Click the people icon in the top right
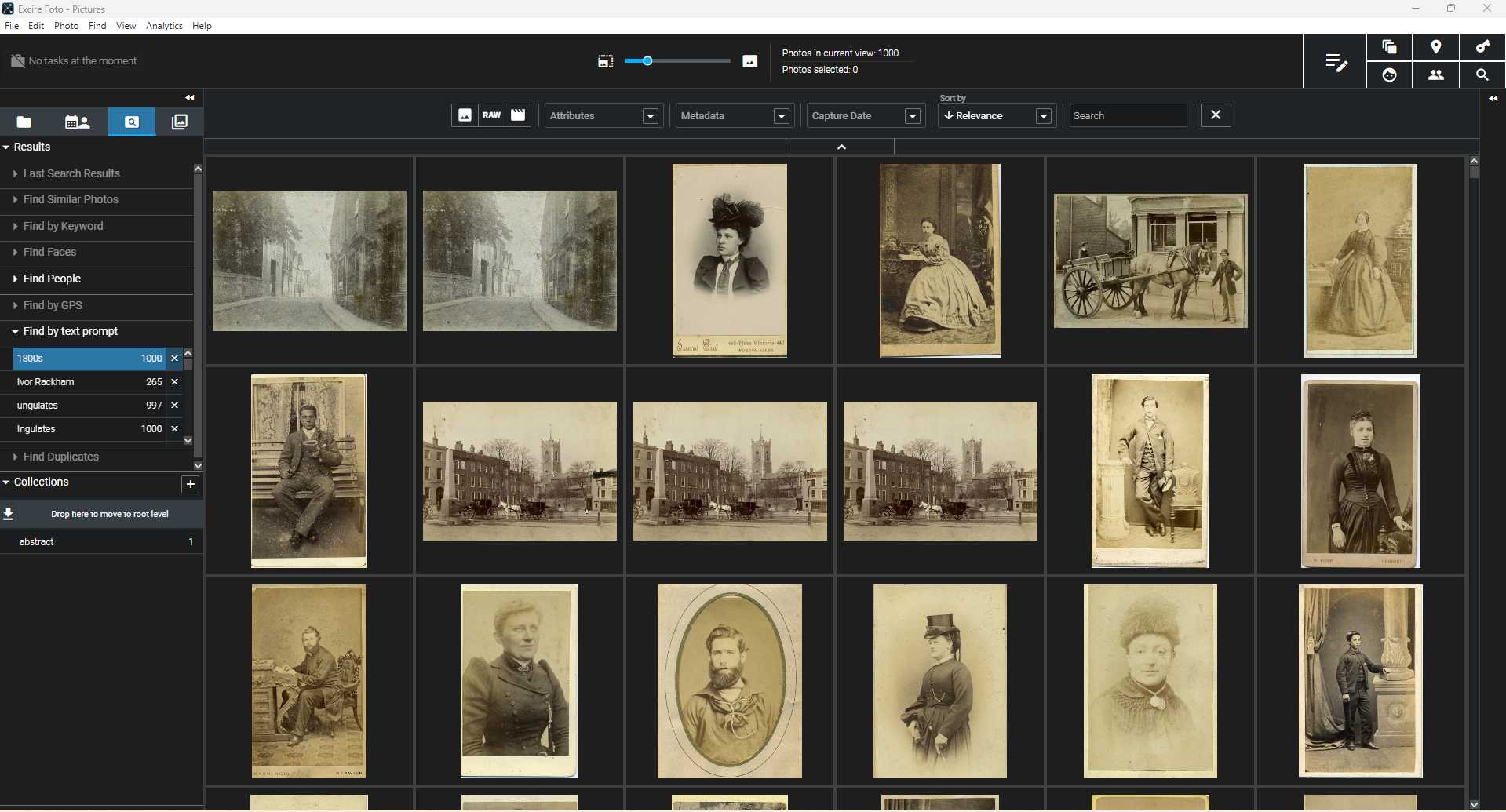This screenshot has height=812, width=1506. tap(1436, 75)
